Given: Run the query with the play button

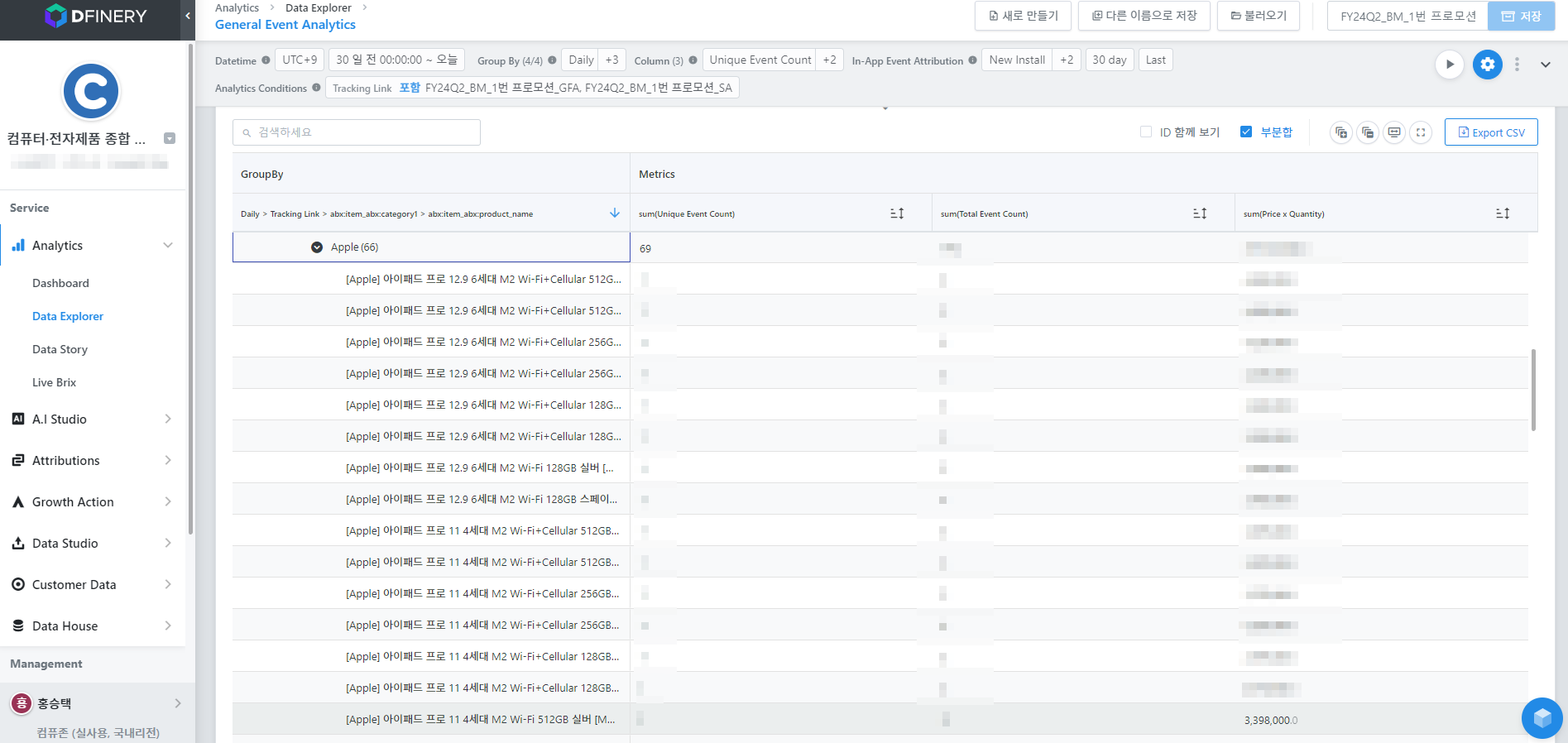Looking at the screenshot, I should pos(1450,65).
